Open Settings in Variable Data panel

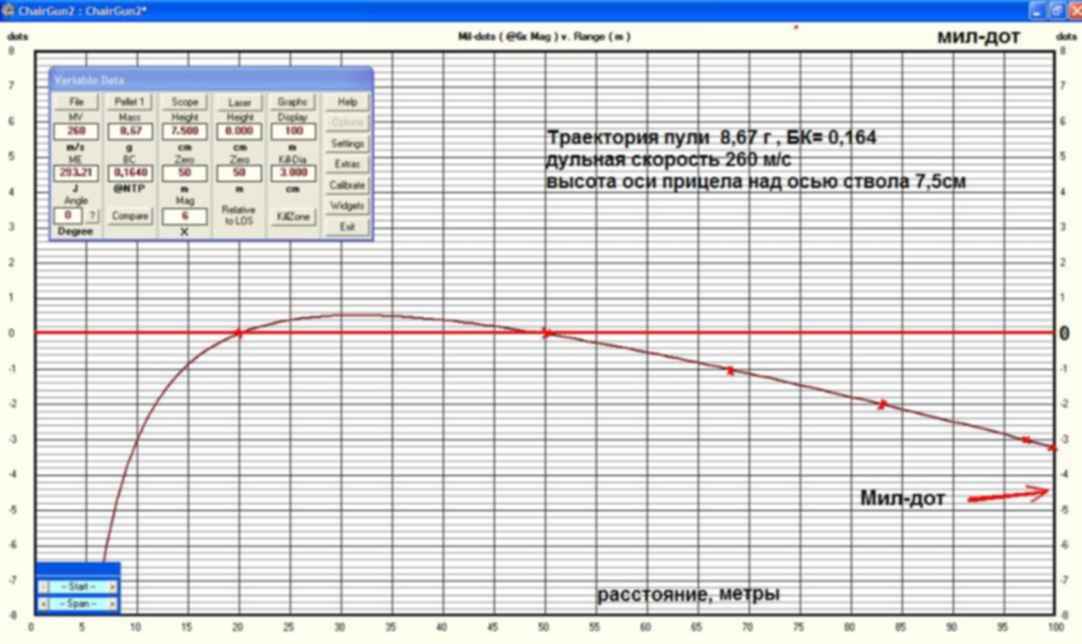[347, 144]
